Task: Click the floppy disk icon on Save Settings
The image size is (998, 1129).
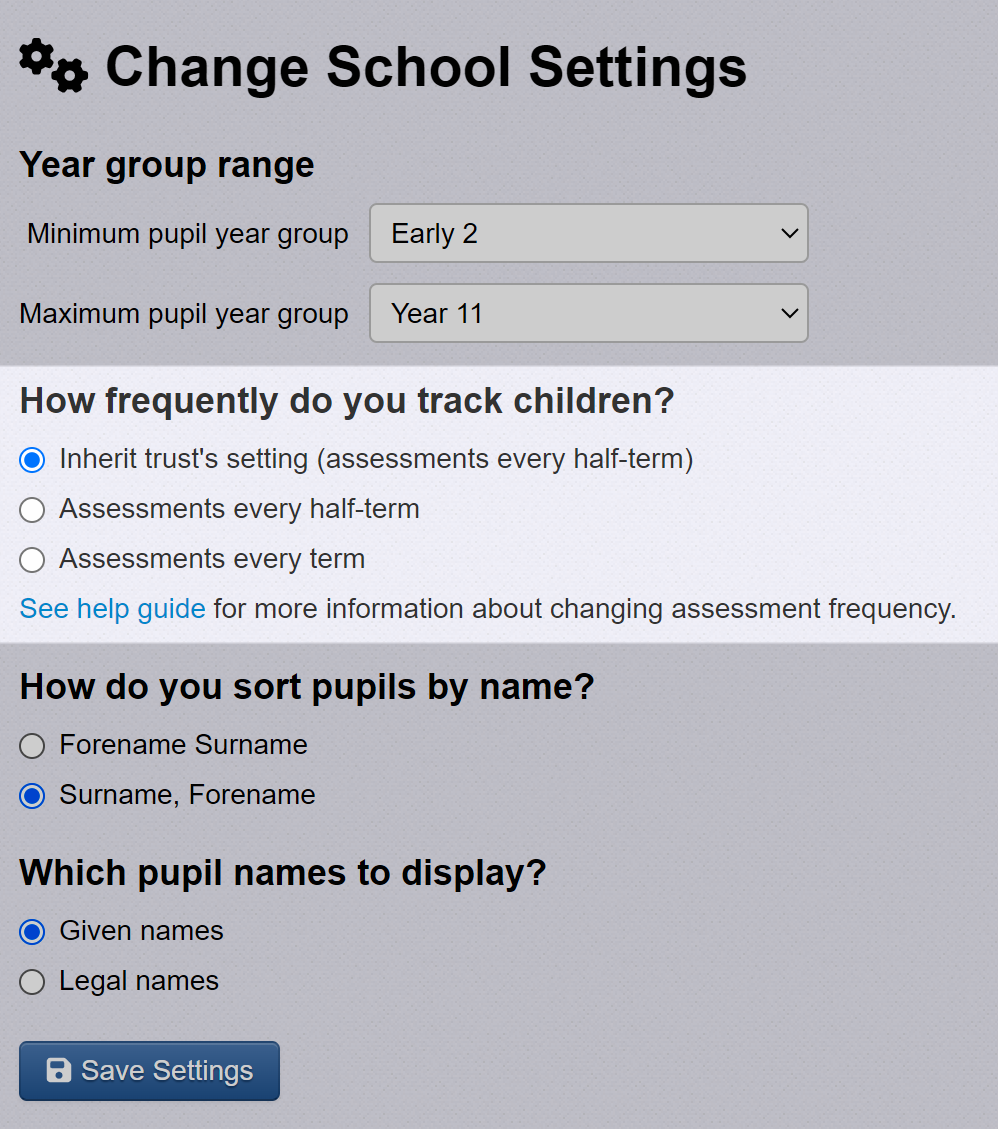Action: point(59,1070)
